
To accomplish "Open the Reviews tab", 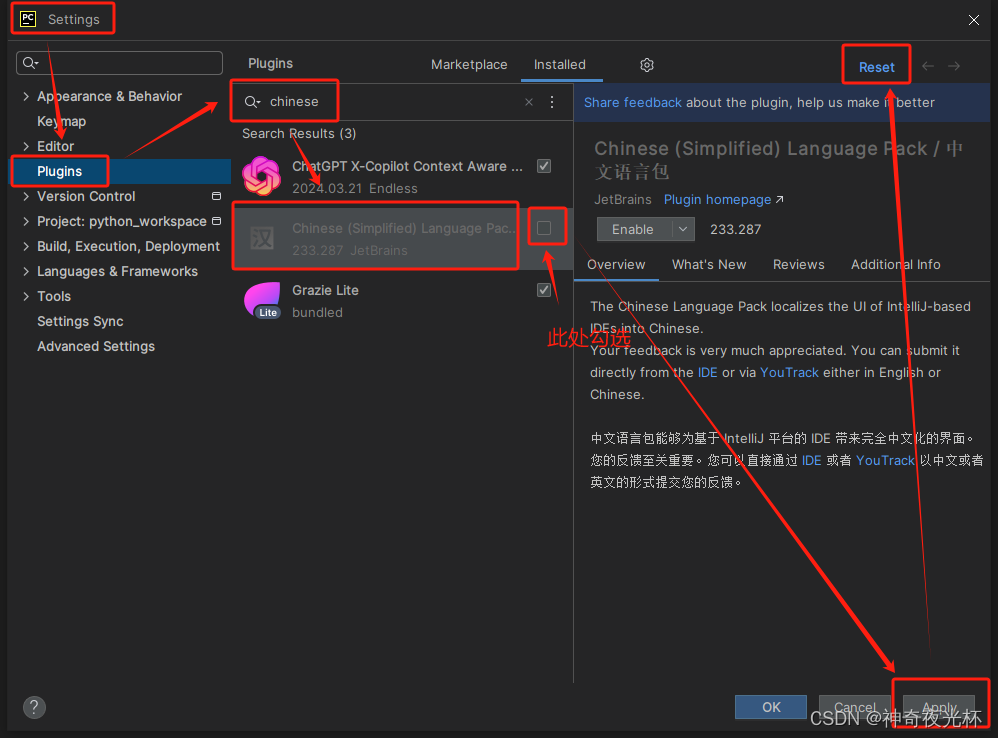I will (x=798, y=264).
